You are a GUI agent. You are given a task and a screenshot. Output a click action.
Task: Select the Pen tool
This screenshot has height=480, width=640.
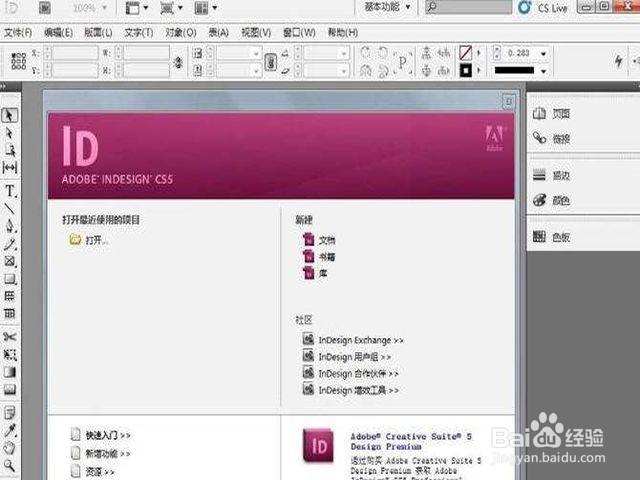coord(10,226)
